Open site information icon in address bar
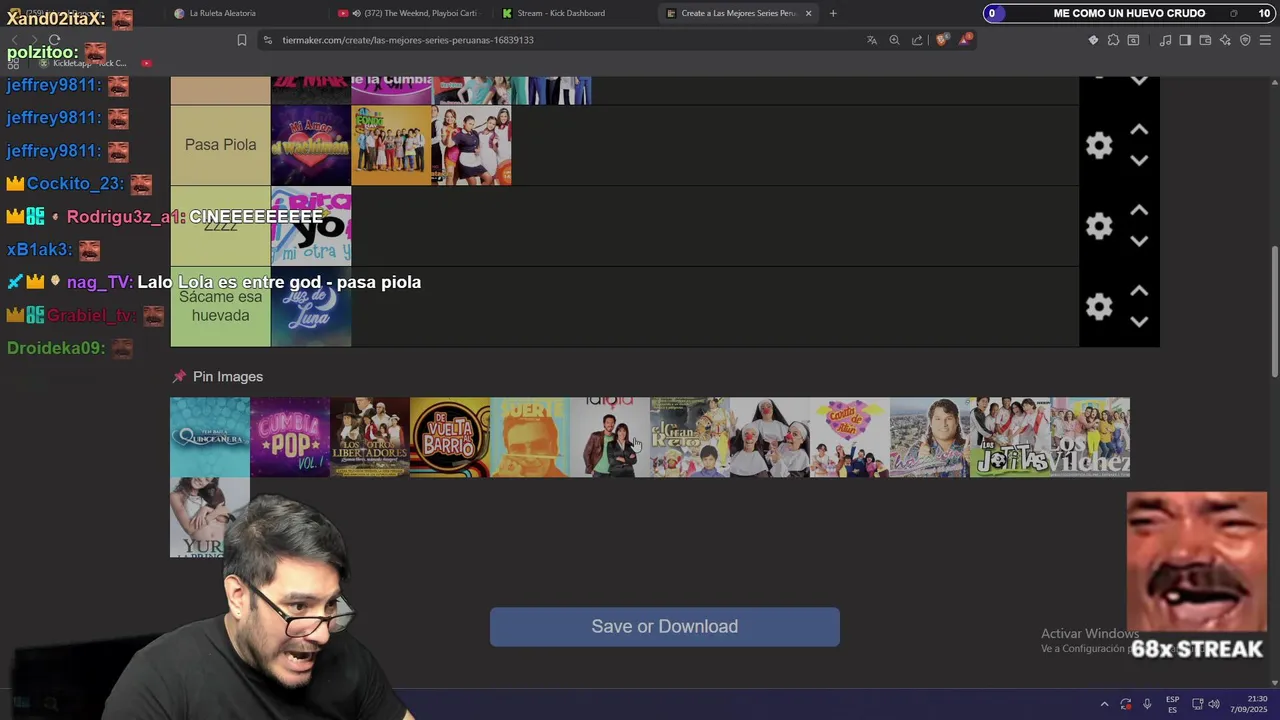 (x=267, y=40)
